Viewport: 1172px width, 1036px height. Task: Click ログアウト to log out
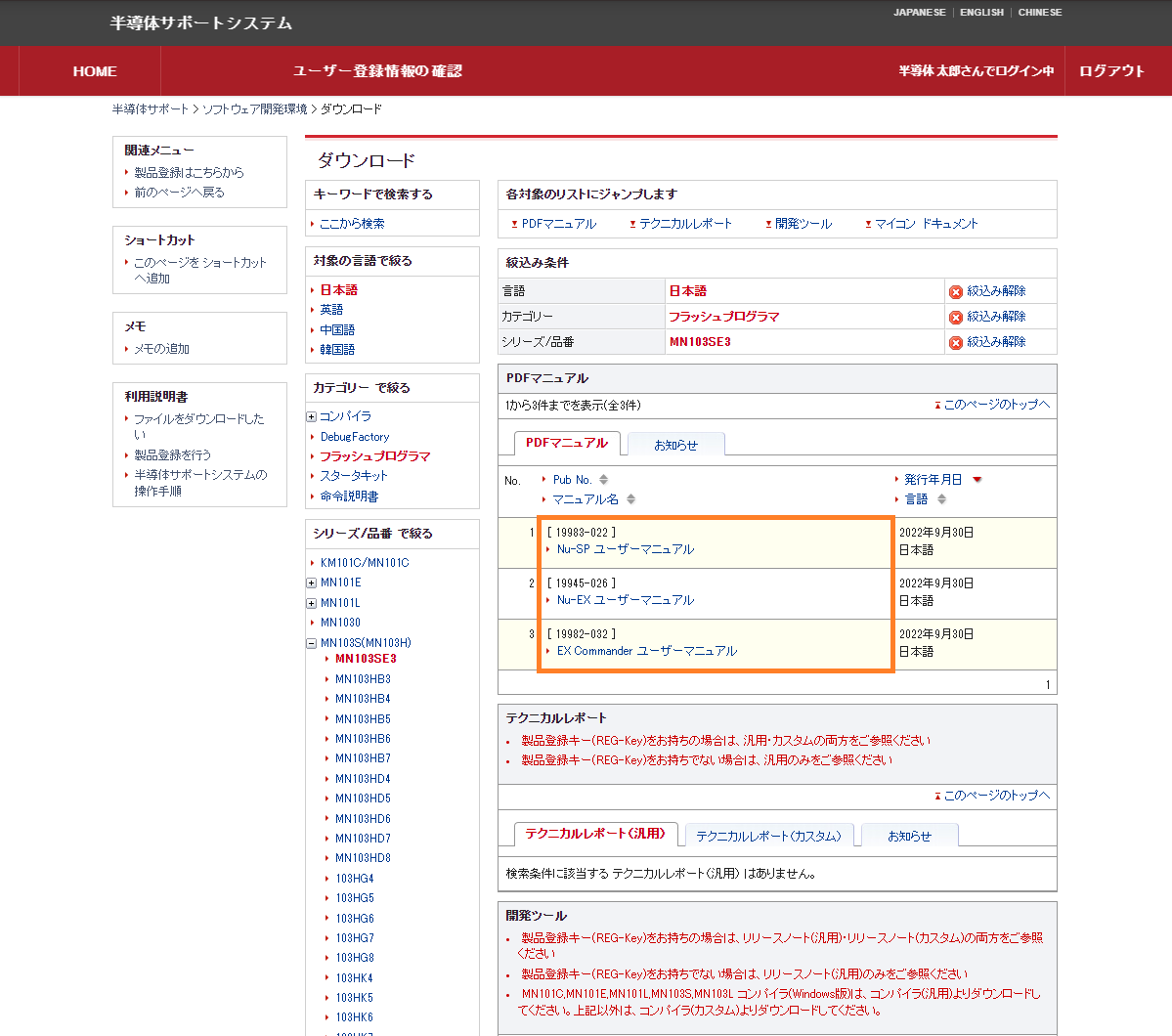pyautogui.click(x=1111, y=71)
